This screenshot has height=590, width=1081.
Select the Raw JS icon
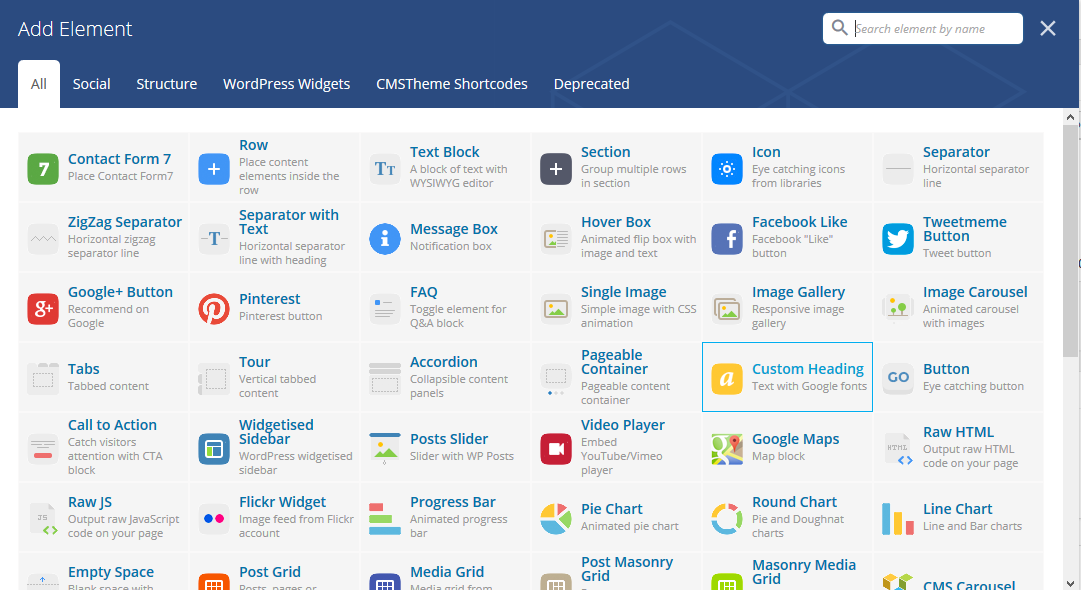(43, 519)
